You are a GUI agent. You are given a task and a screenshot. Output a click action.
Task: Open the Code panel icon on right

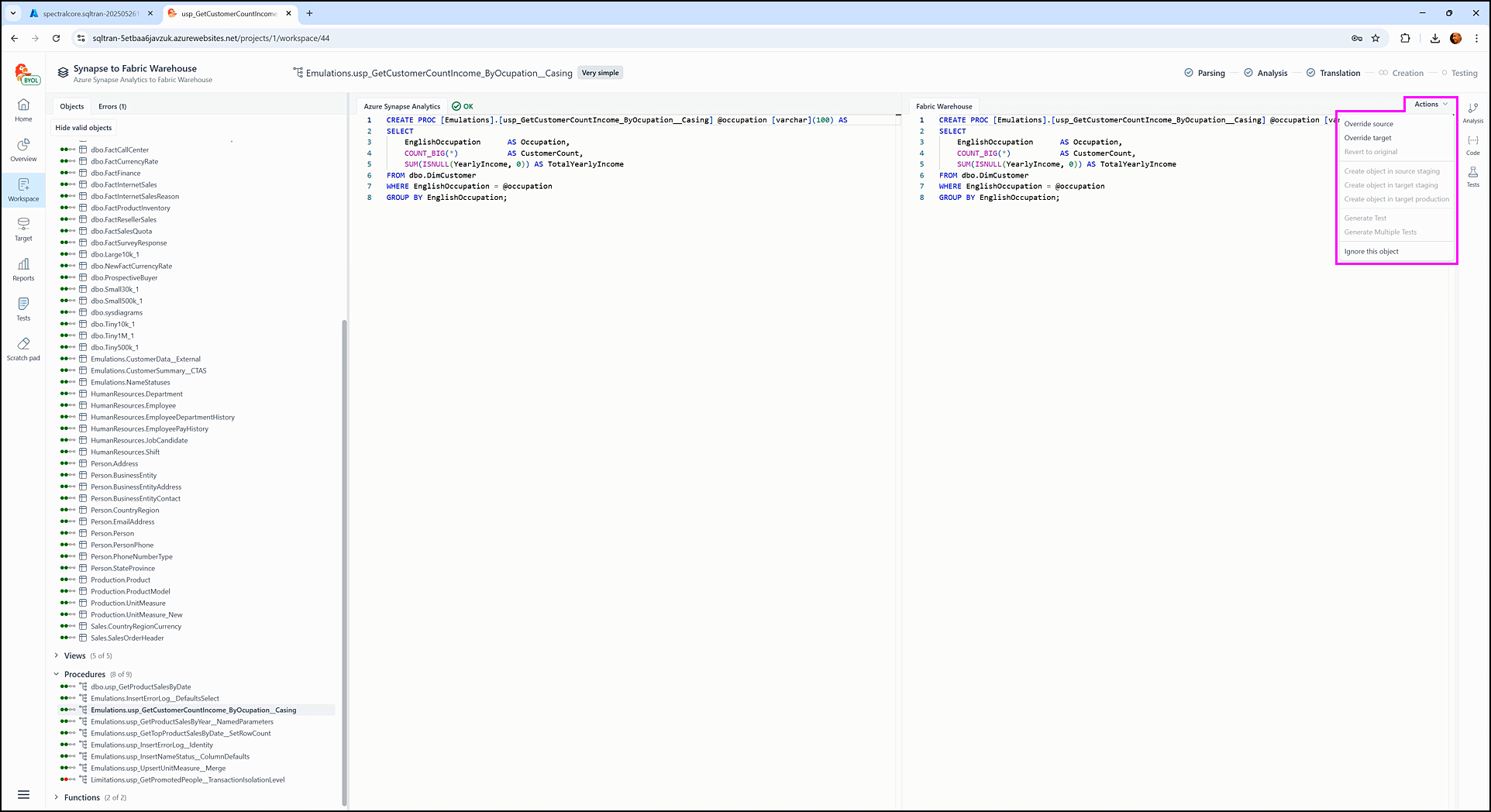(1472, 145)
